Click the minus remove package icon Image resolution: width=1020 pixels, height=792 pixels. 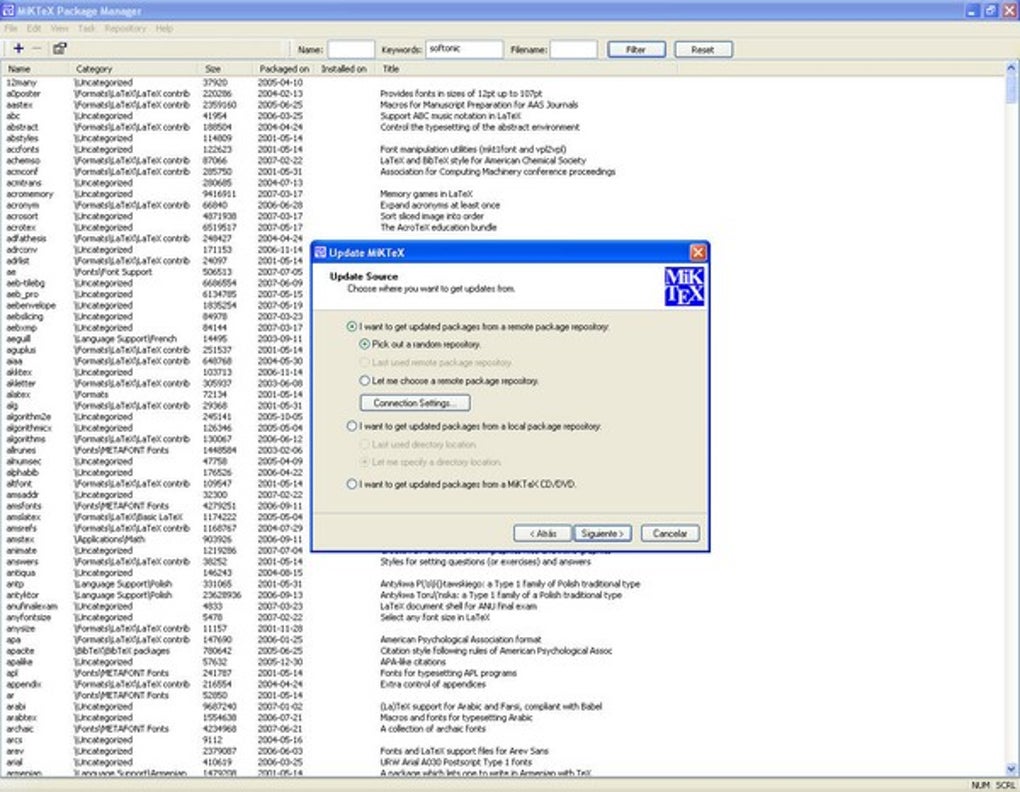pyautogui.click(x=36, y=48)
